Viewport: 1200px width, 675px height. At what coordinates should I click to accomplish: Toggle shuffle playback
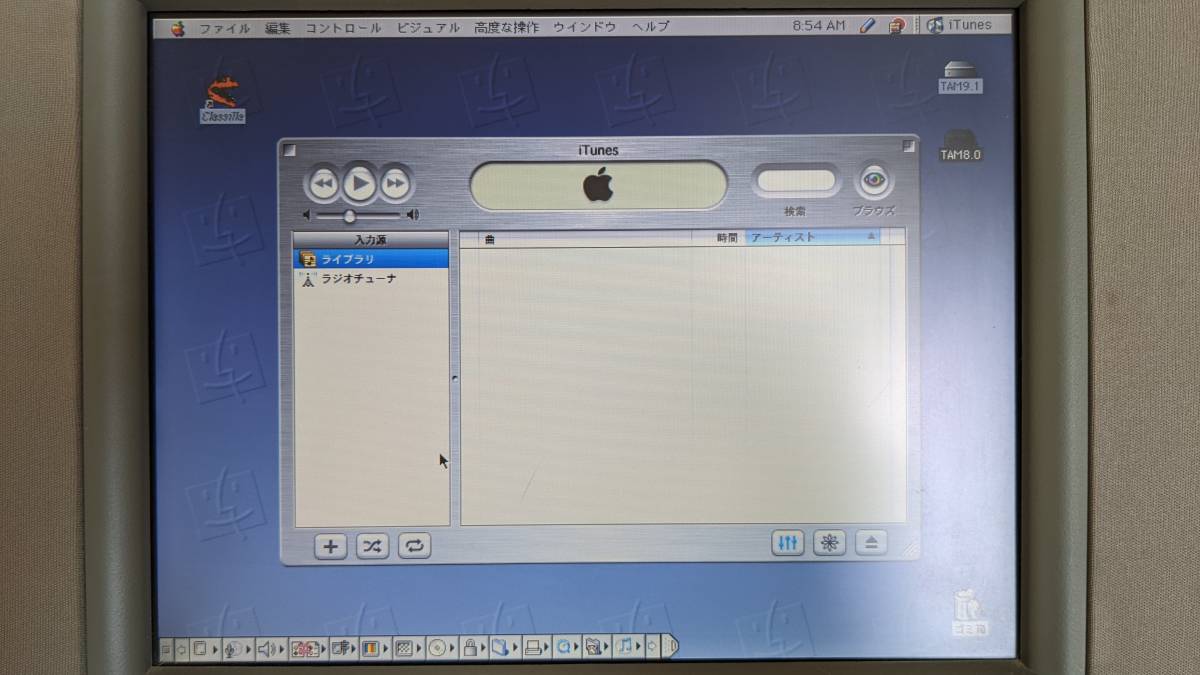tap(372, 546)
